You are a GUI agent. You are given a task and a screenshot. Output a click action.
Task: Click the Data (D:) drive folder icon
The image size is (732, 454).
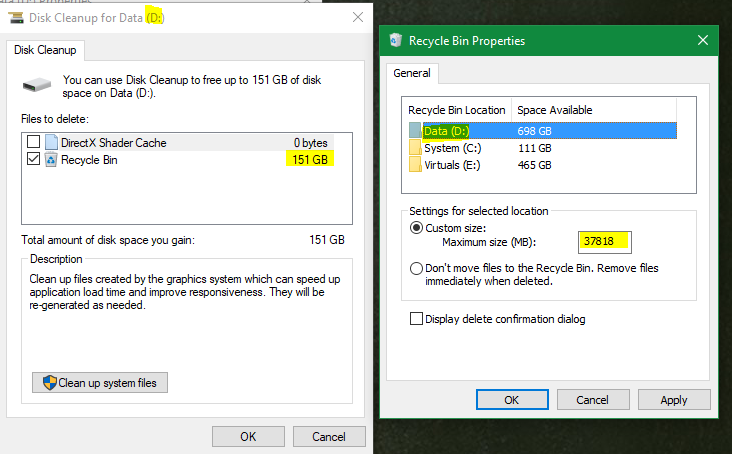pyautogui.click(x=415, y=131)
